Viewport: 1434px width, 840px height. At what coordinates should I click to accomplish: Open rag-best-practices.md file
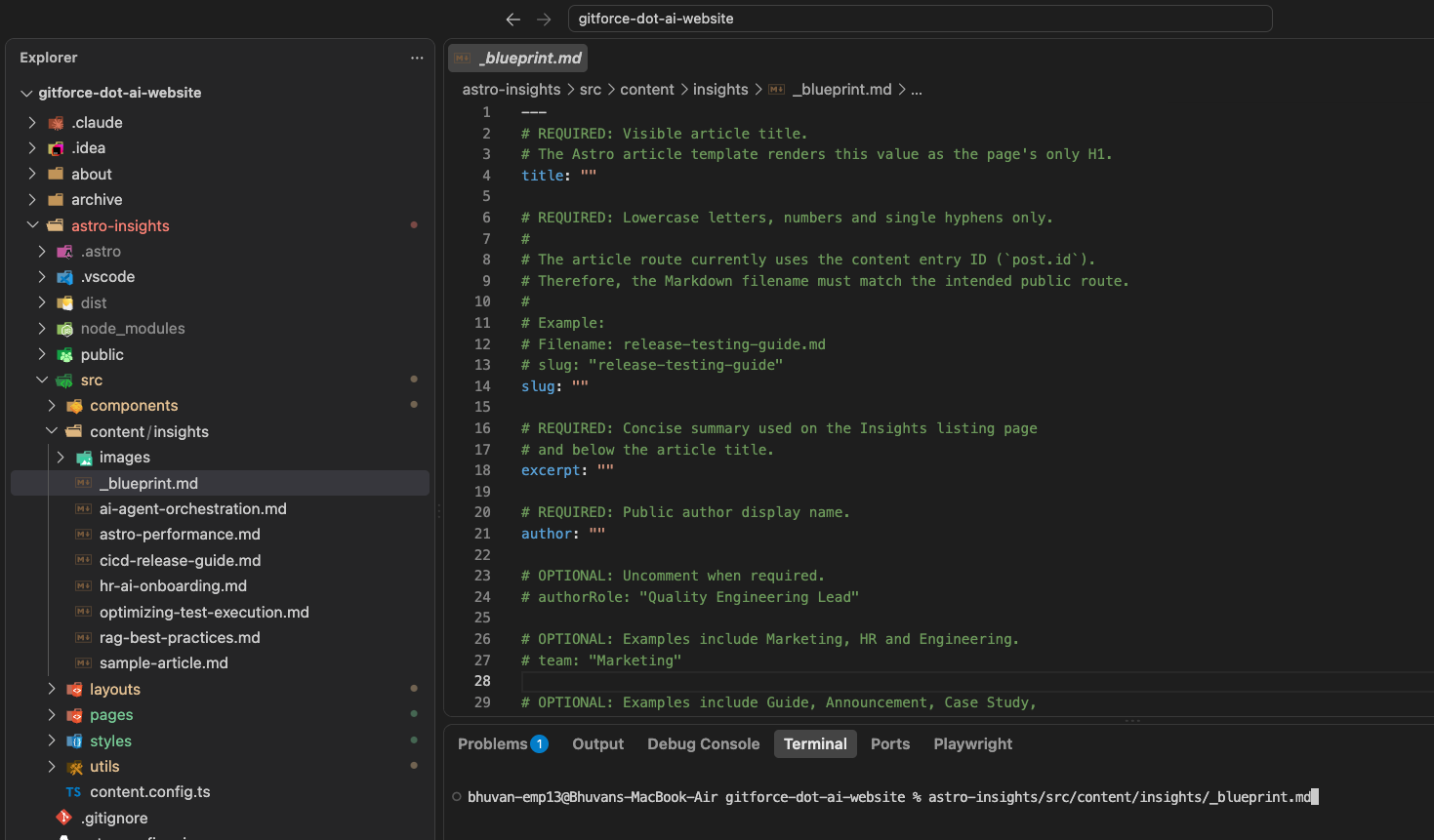click(x=180, y=638)
